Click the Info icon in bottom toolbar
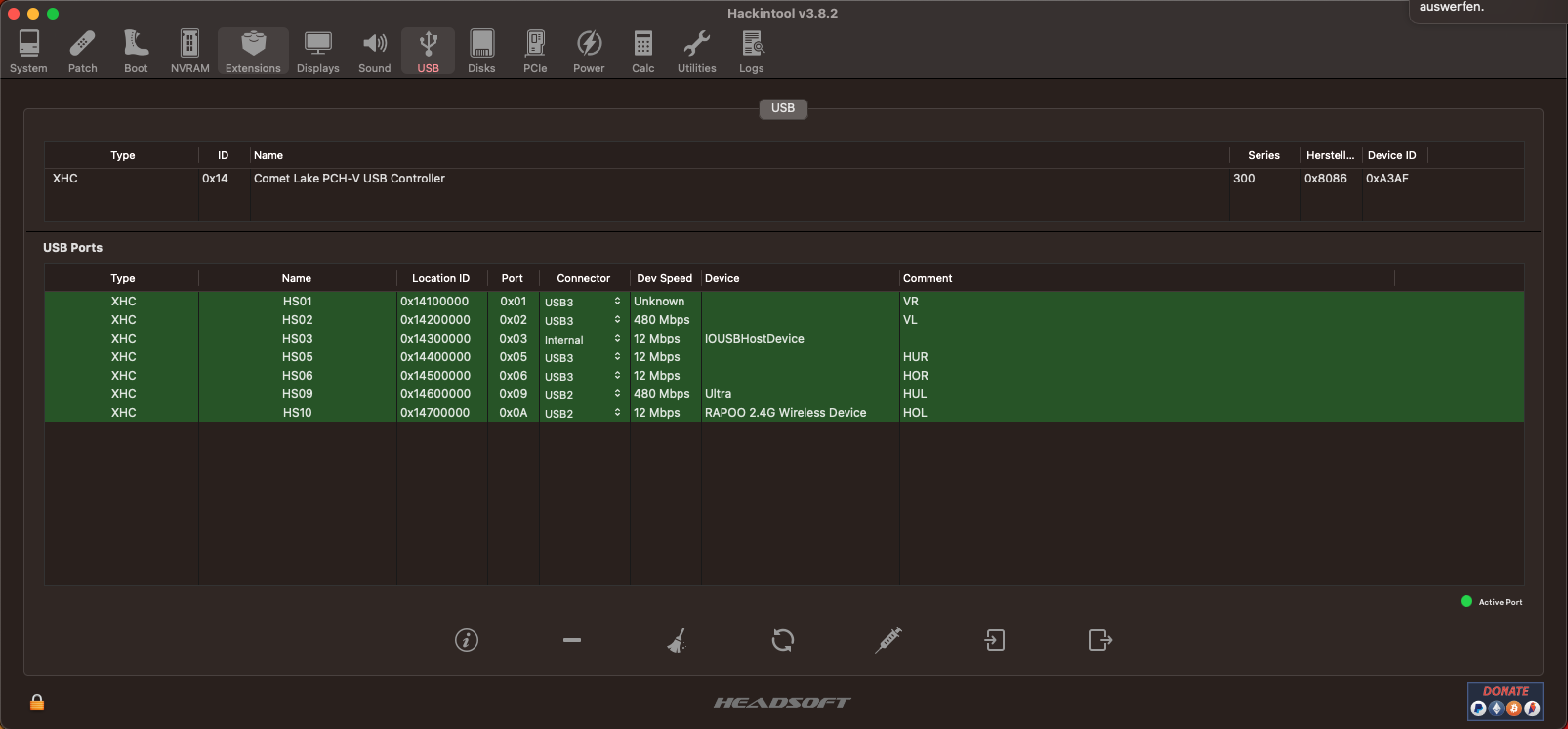1568x729 pixels. coord(467,640)
